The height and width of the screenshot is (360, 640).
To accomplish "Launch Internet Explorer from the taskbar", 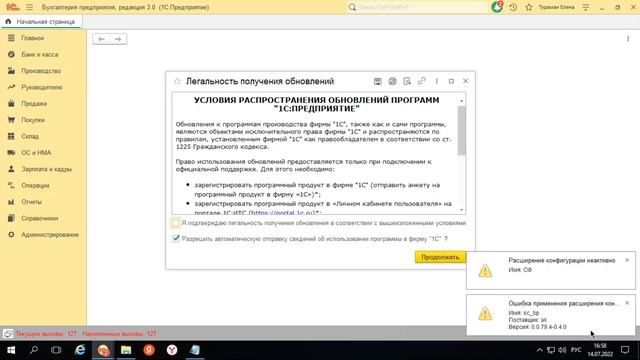I will (80, 350).
